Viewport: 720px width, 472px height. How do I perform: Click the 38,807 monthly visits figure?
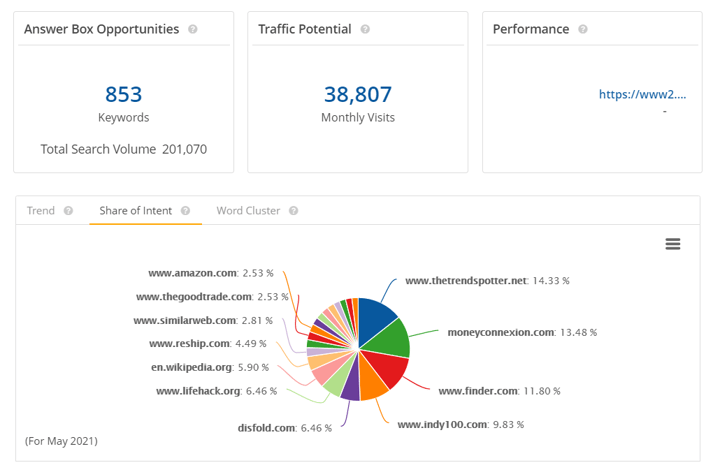pos(358,95)
